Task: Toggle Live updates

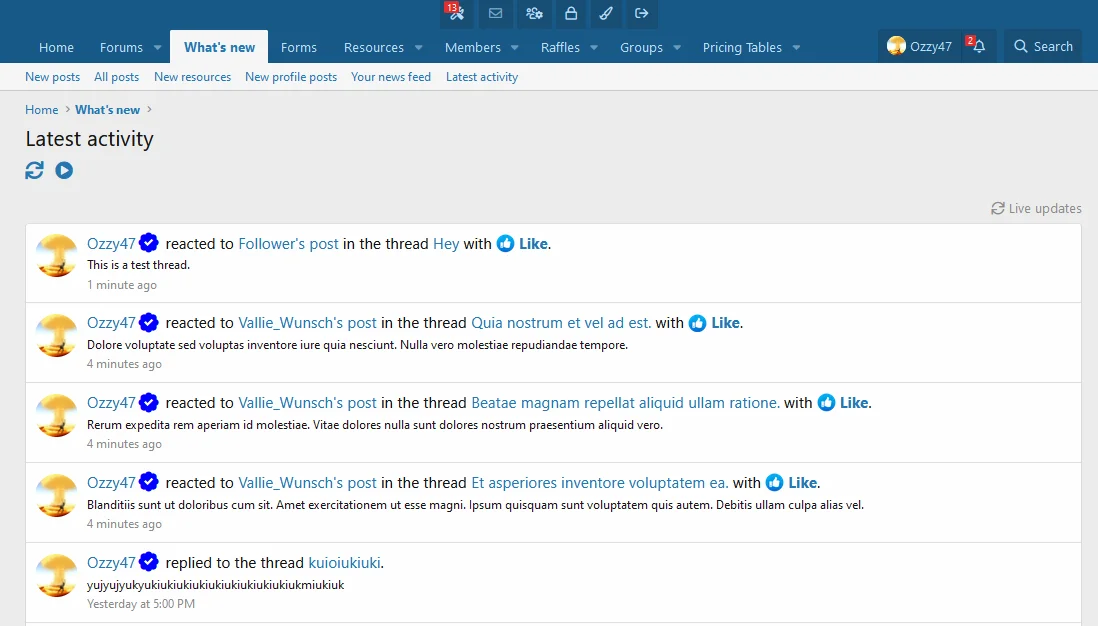Action: (1036, 208)
